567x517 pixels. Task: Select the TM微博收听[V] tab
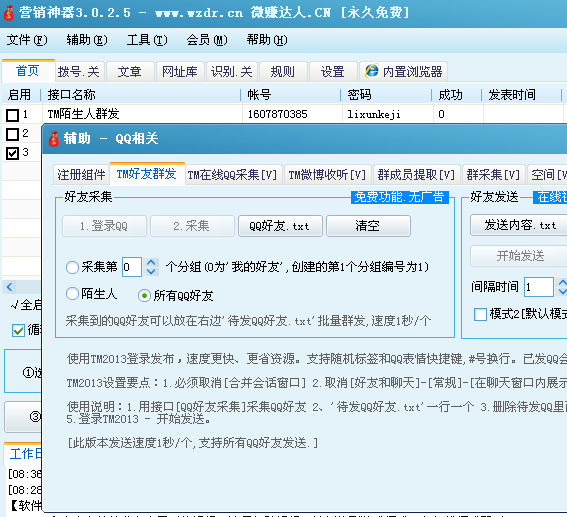[x=327, y=175]
